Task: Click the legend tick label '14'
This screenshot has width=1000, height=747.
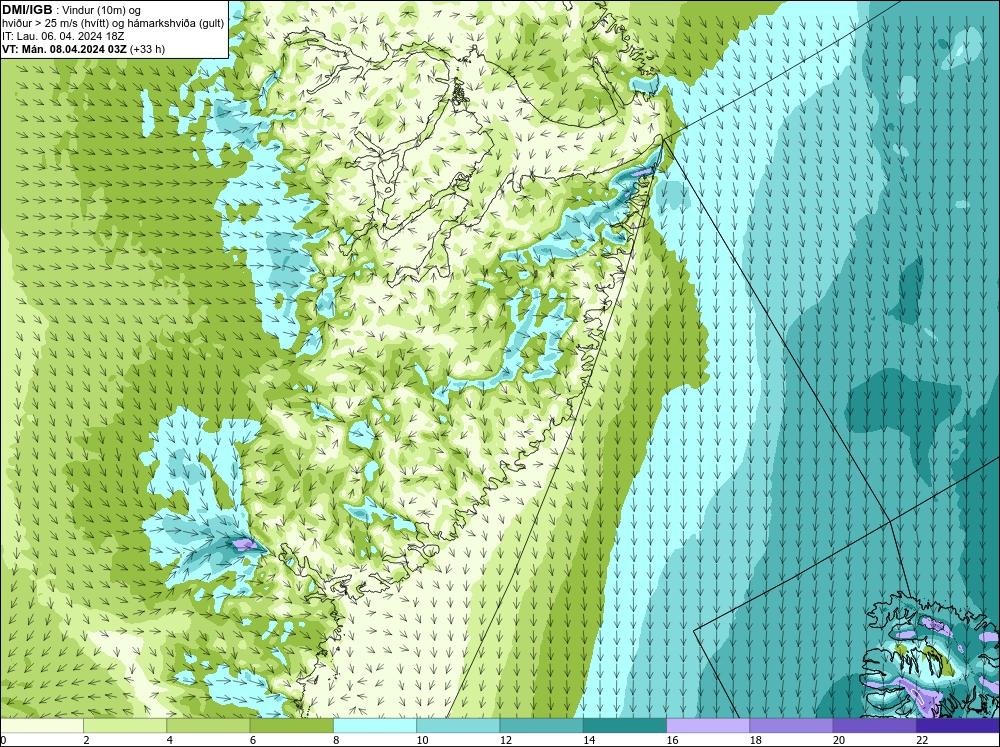Action: coord(589,740)
